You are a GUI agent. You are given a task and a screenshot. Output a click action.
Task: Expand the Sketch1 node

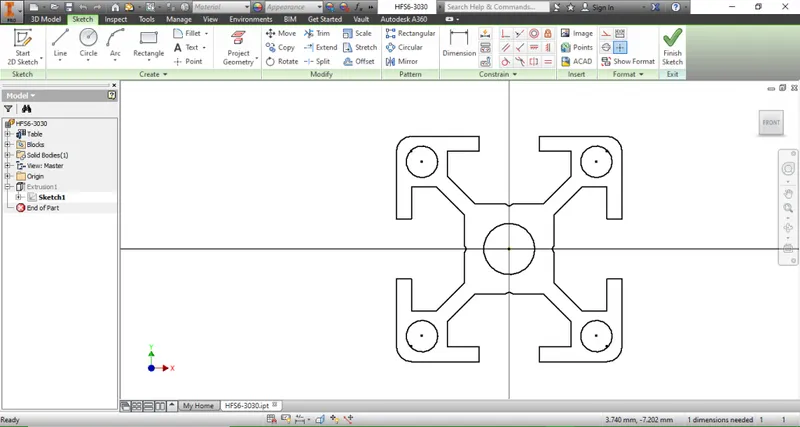[18, 197]
